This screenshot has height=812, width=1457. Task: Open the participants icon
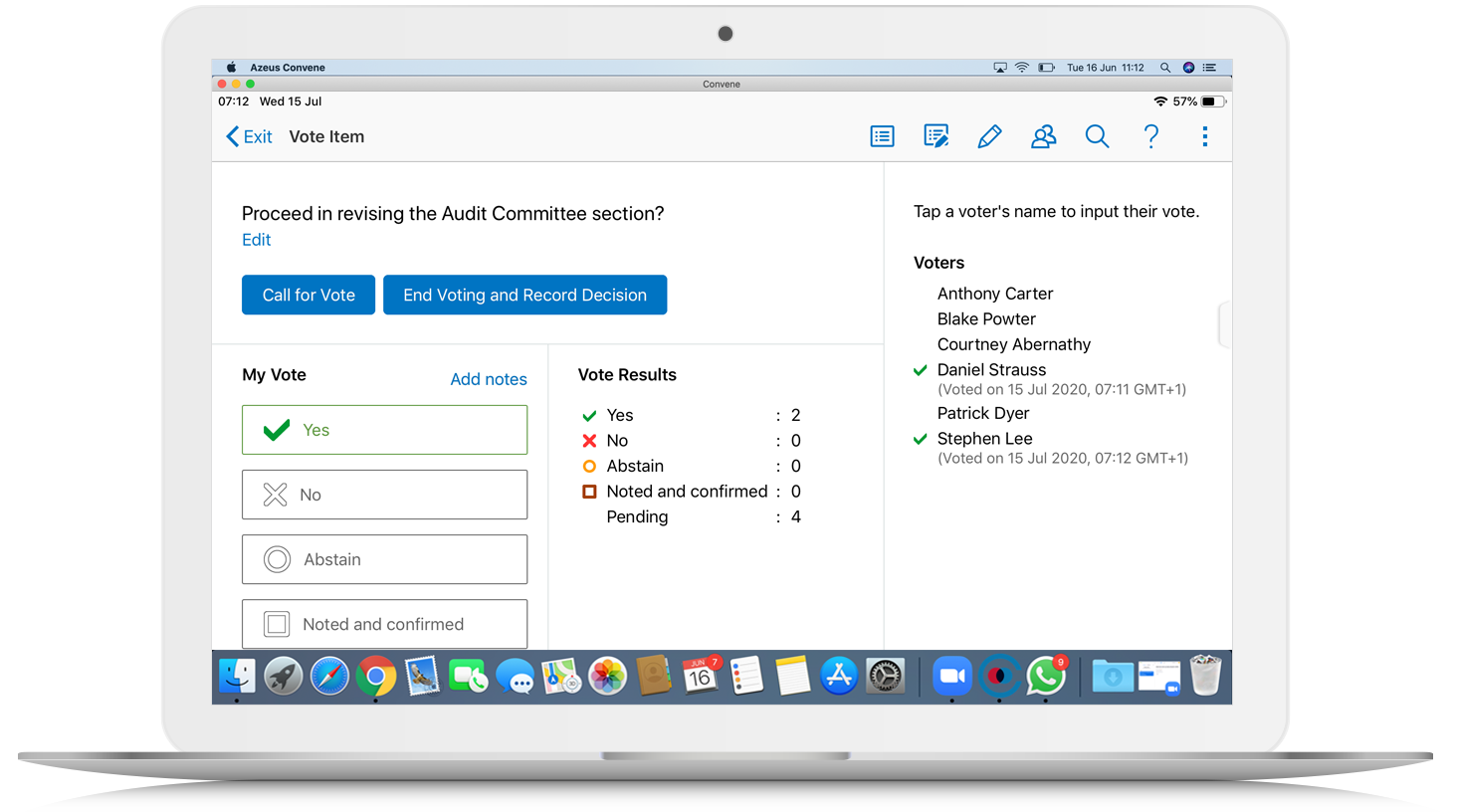coord(1043,136)
